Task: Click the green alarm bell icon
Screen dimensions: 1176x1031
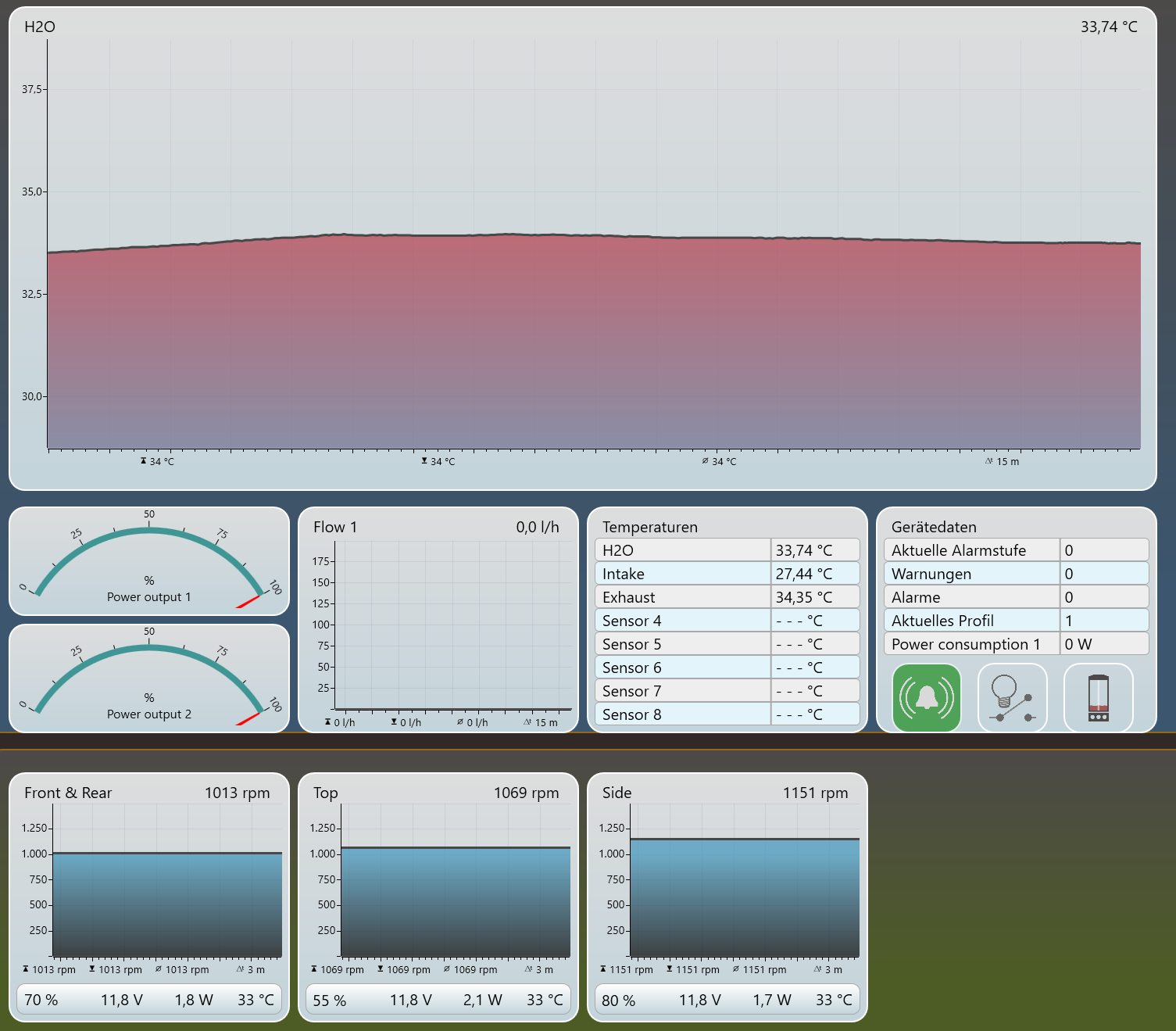Action: (927, 698)
